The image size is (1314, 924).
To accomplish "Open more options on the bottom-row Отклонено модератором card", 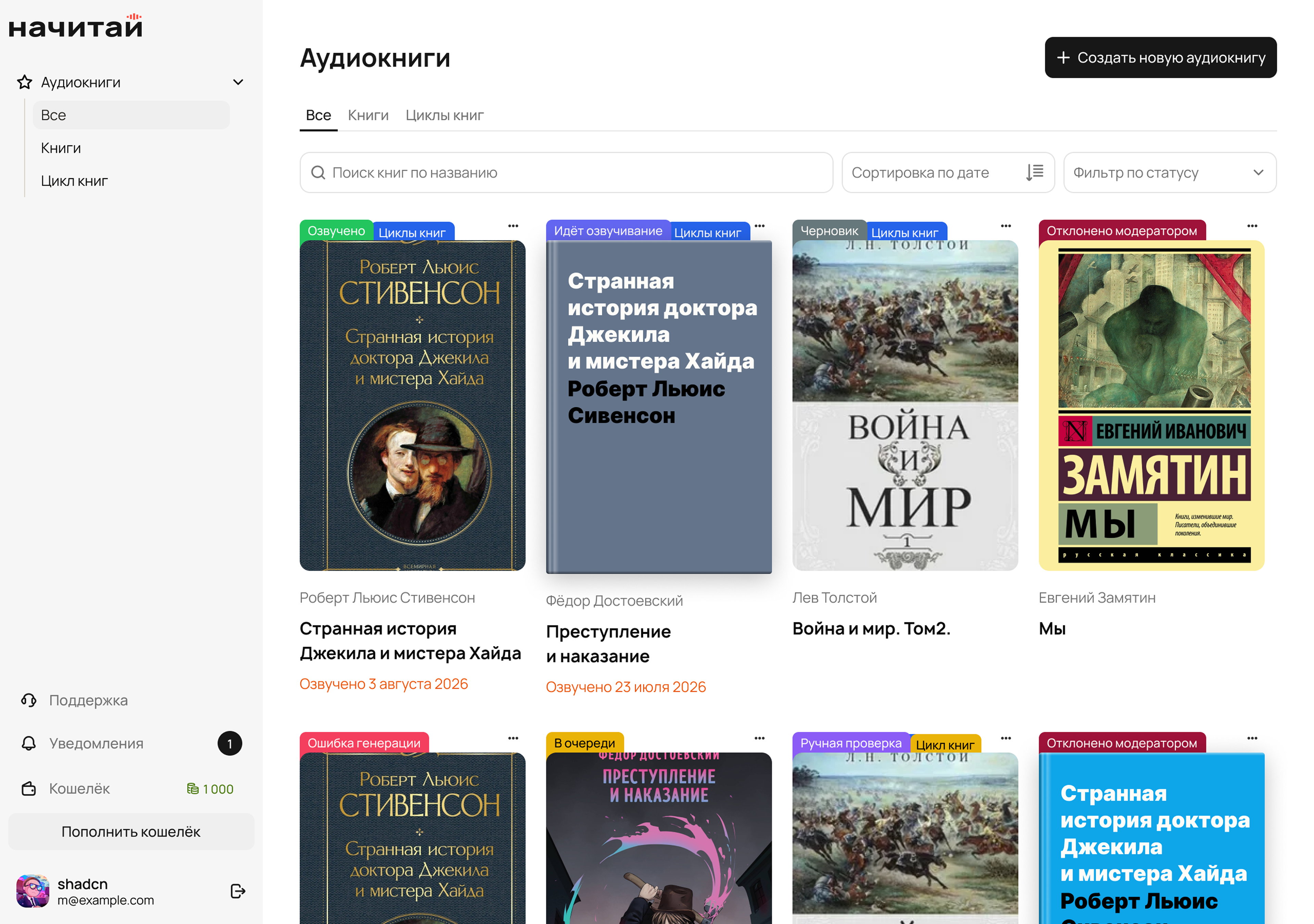I will click(1252, 739).
